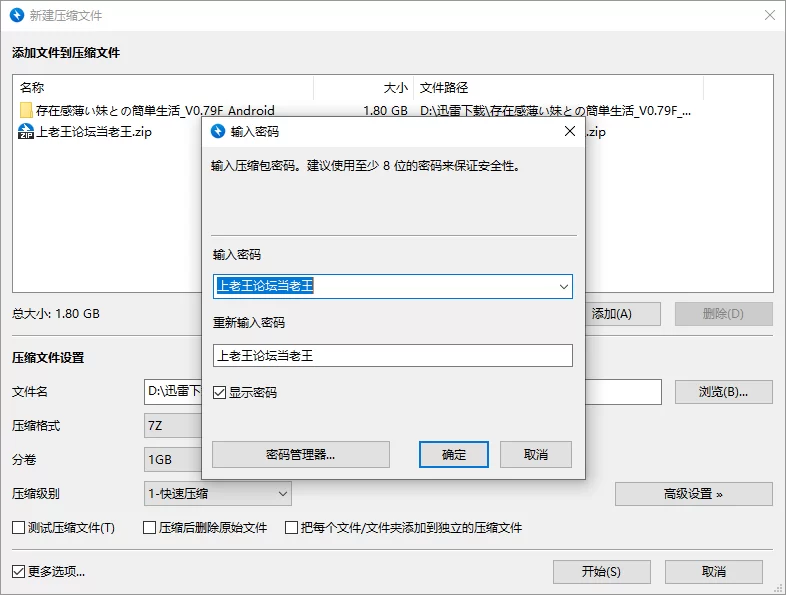Click the 浏览(B)... button
This screenshot has width=786, height=595.
point(723,392)
